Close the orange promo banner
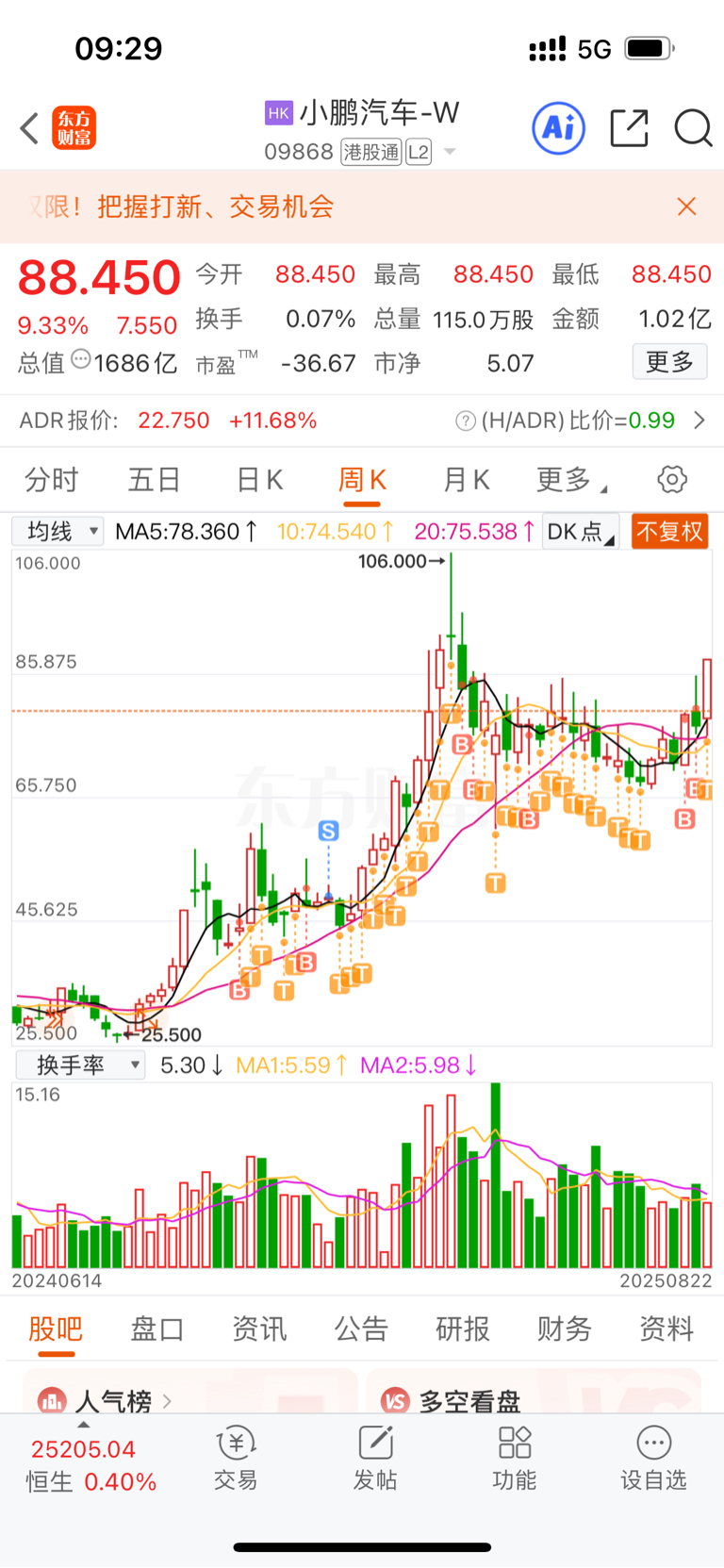 point(686,206)
